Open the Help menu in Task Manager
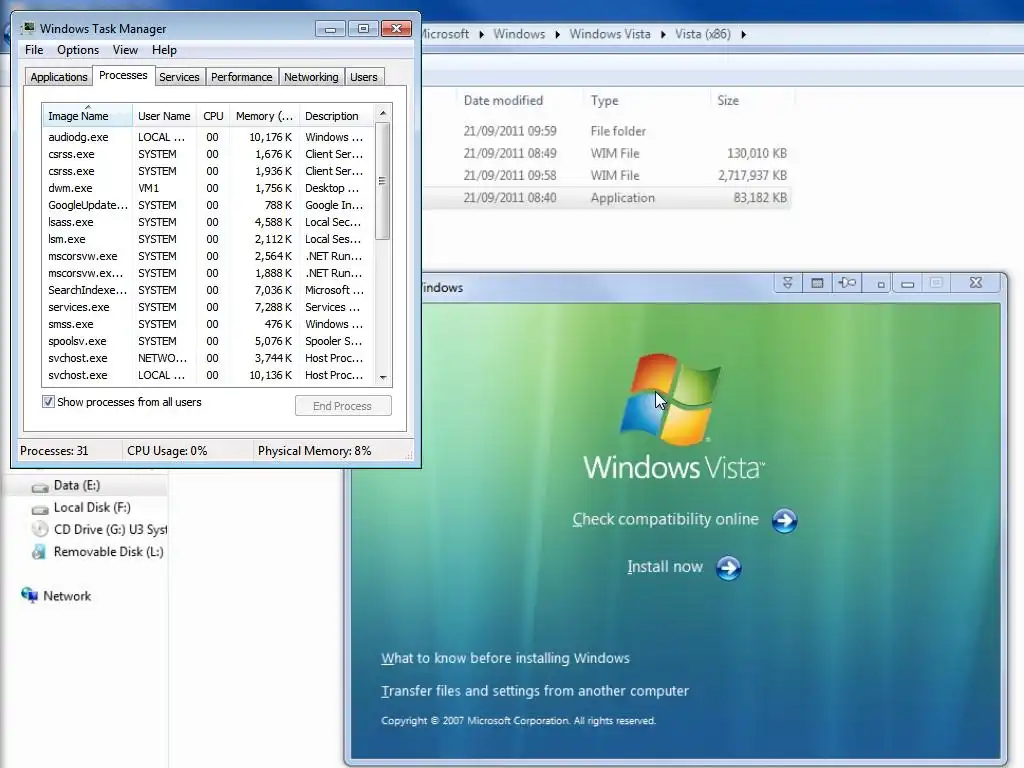The width and height of the screenshot is (1024, 768). click(164, 50)
